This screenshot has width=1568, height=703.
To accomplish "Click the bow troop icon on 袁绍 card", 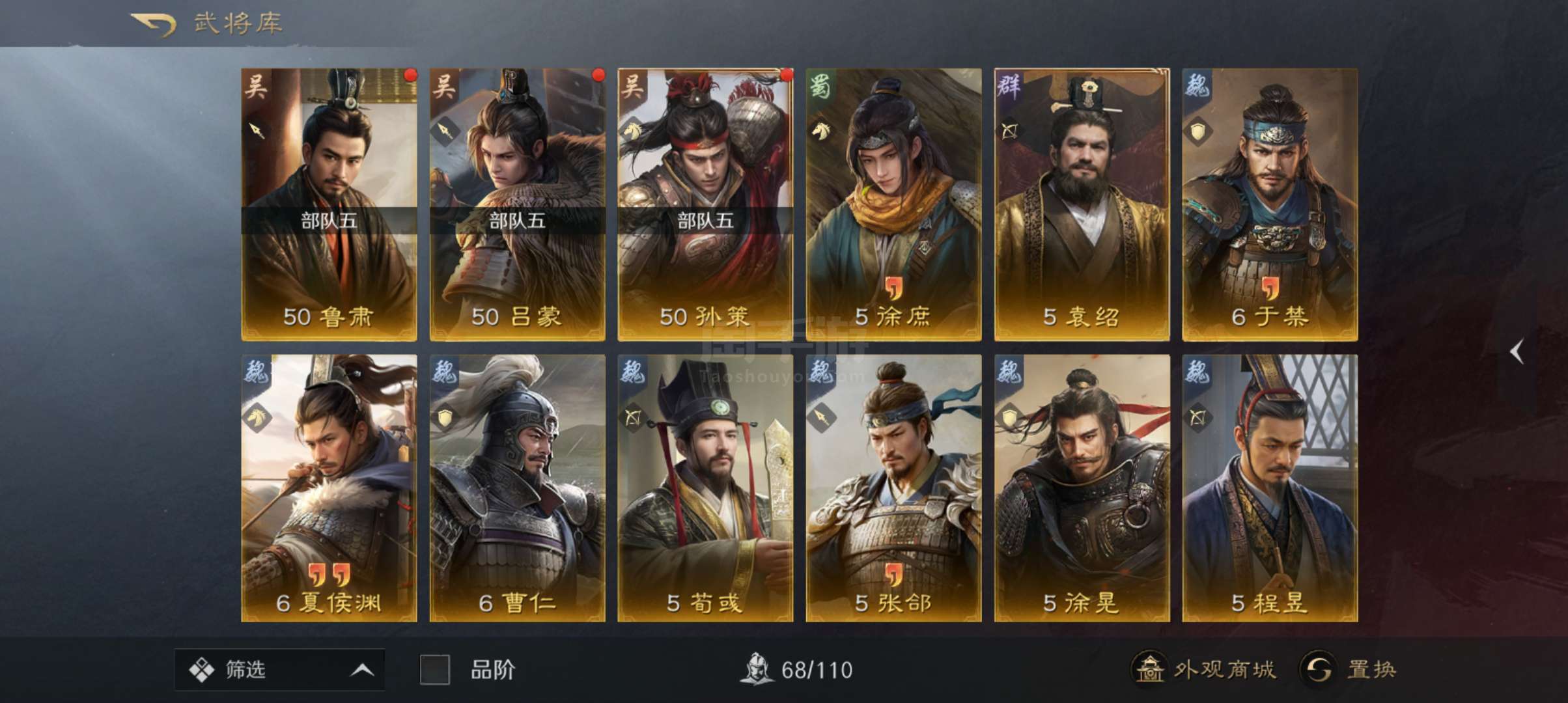I will pos(1010,131).
